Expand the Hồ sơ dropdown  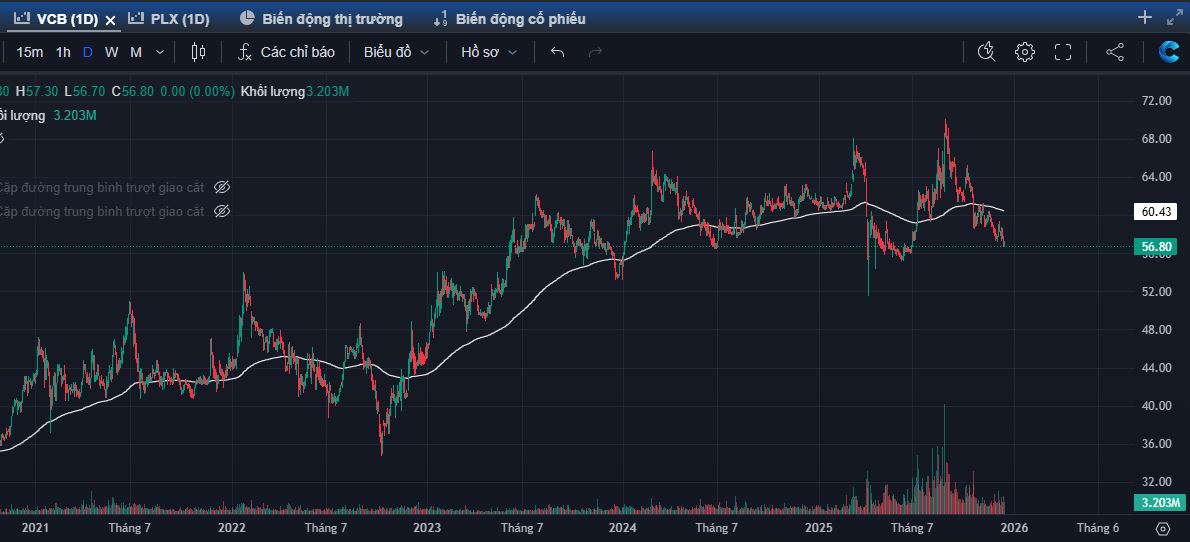click(489, 52)
